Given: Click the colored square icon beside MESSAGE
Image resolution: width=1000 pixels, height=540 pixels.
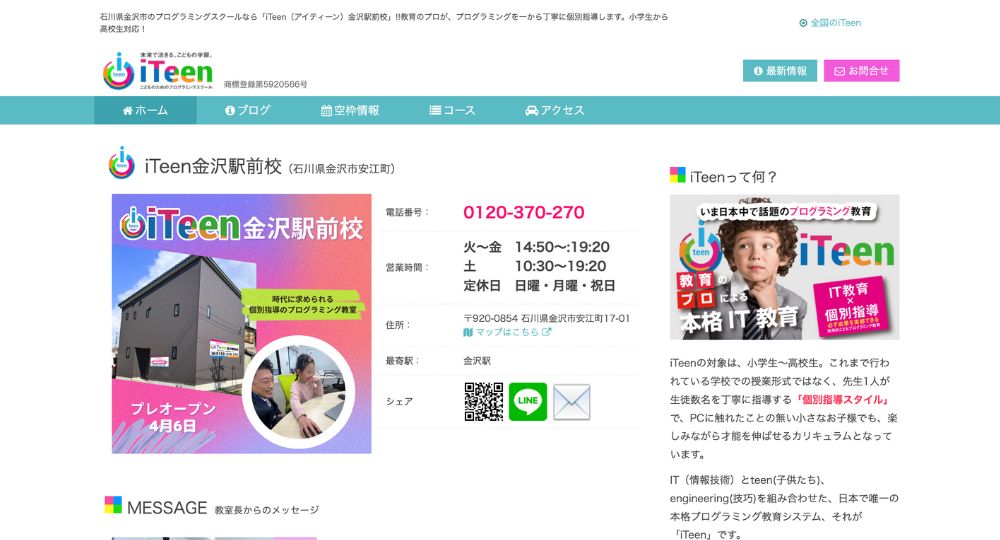Looking at the screenshot, I should pos(113,505).
